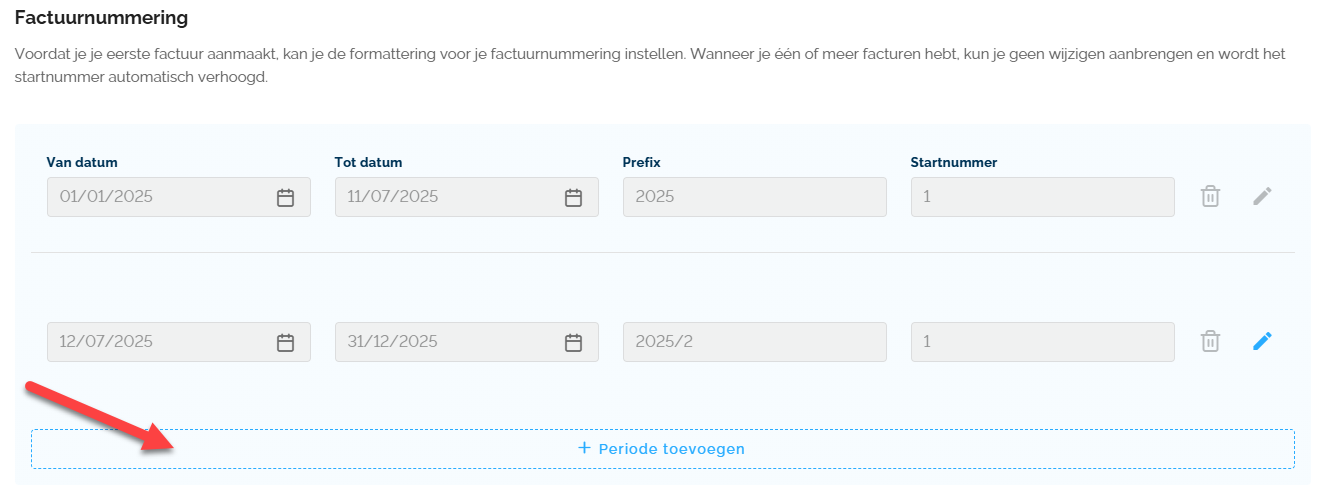Edit the second period with blue pencil
1332x494 pixels.
[x=1262, y=342]
